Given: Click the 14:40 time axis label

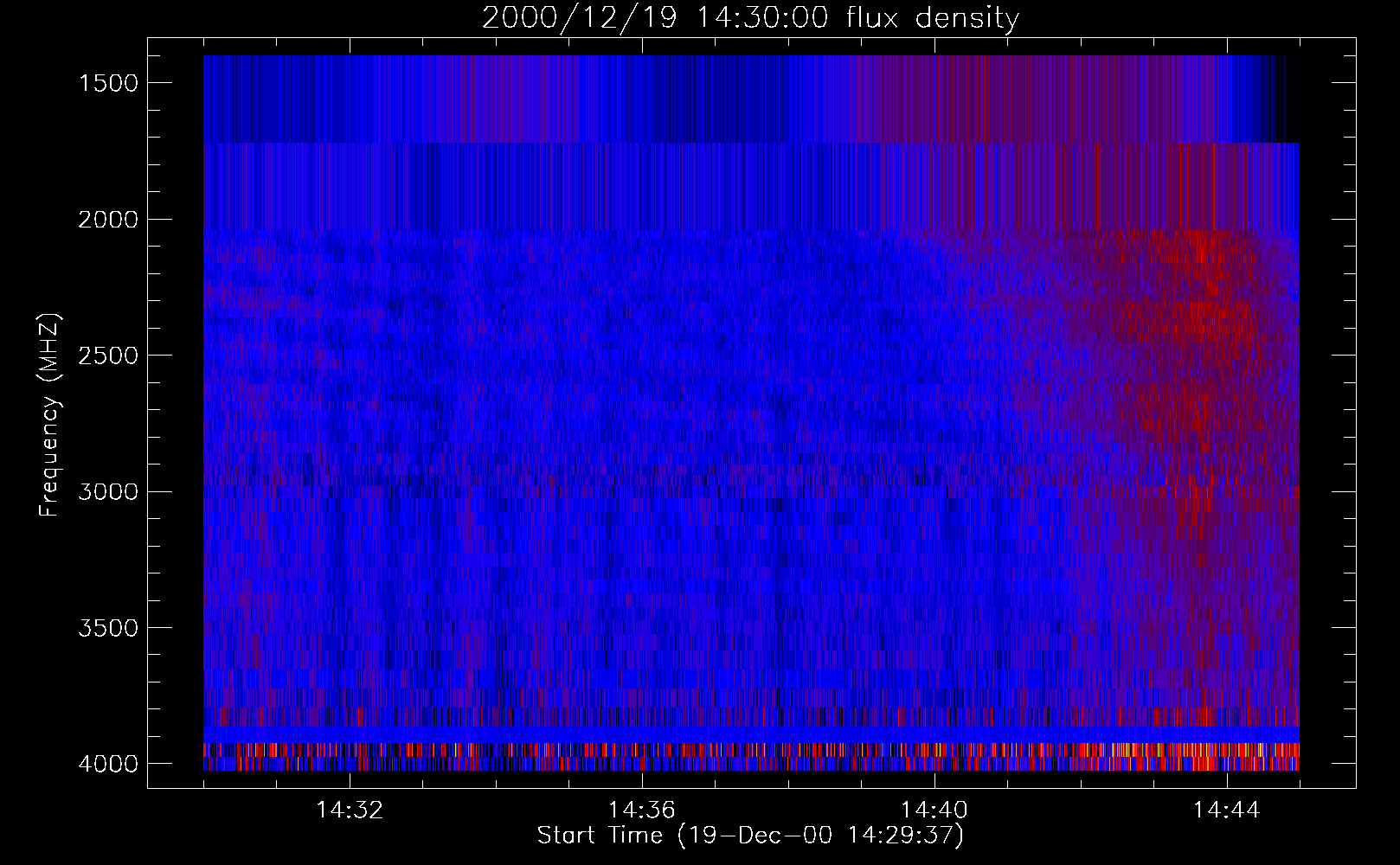Looking at the screenshot, I should [934, 811].
